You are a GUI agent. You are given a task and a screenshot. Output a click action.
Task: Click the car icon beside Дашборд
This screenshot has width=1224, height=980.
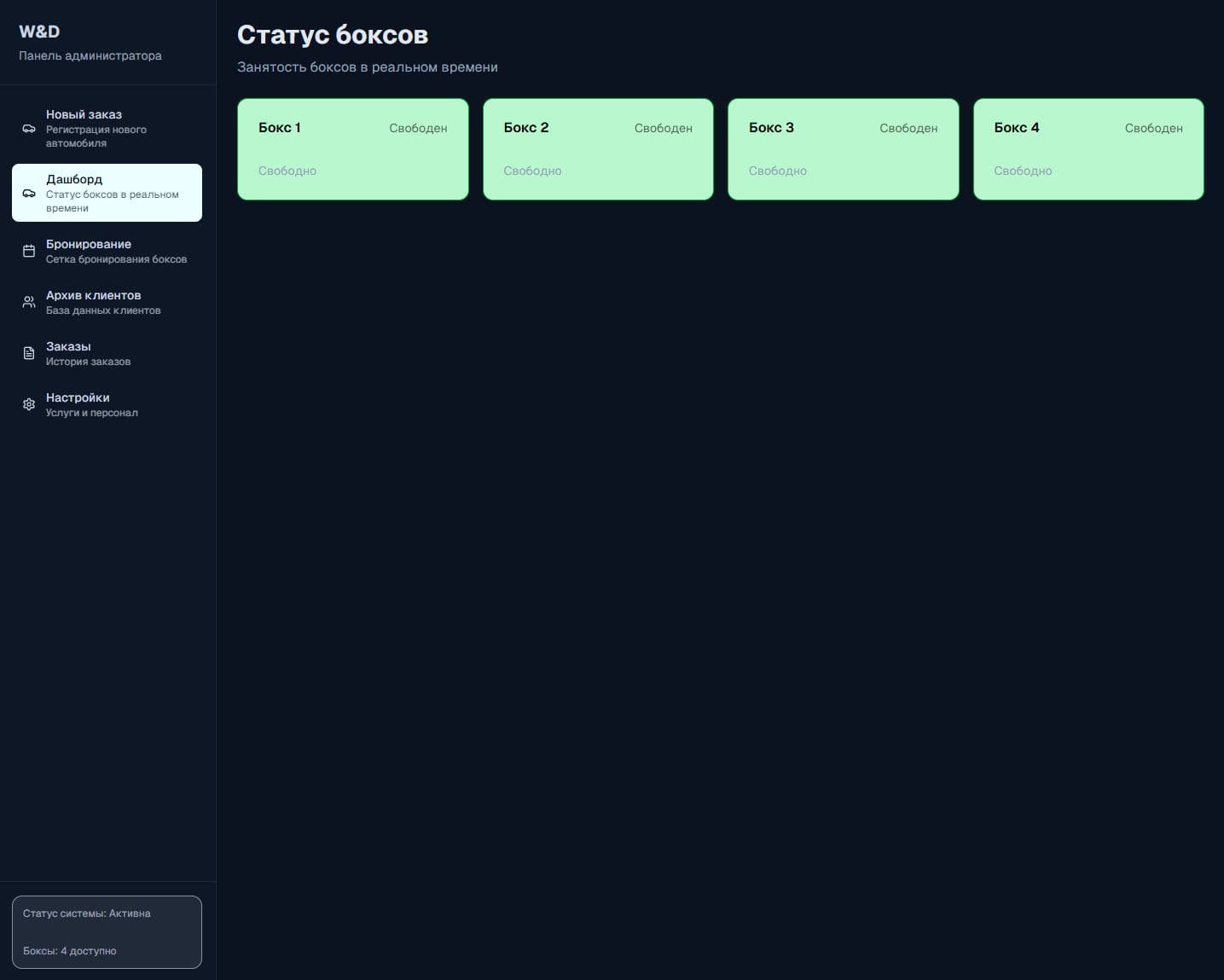point(29,194)
